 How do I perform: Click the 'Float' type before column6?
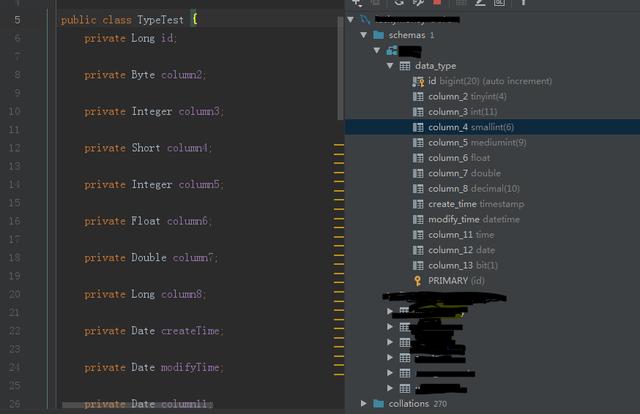(146, 221)
